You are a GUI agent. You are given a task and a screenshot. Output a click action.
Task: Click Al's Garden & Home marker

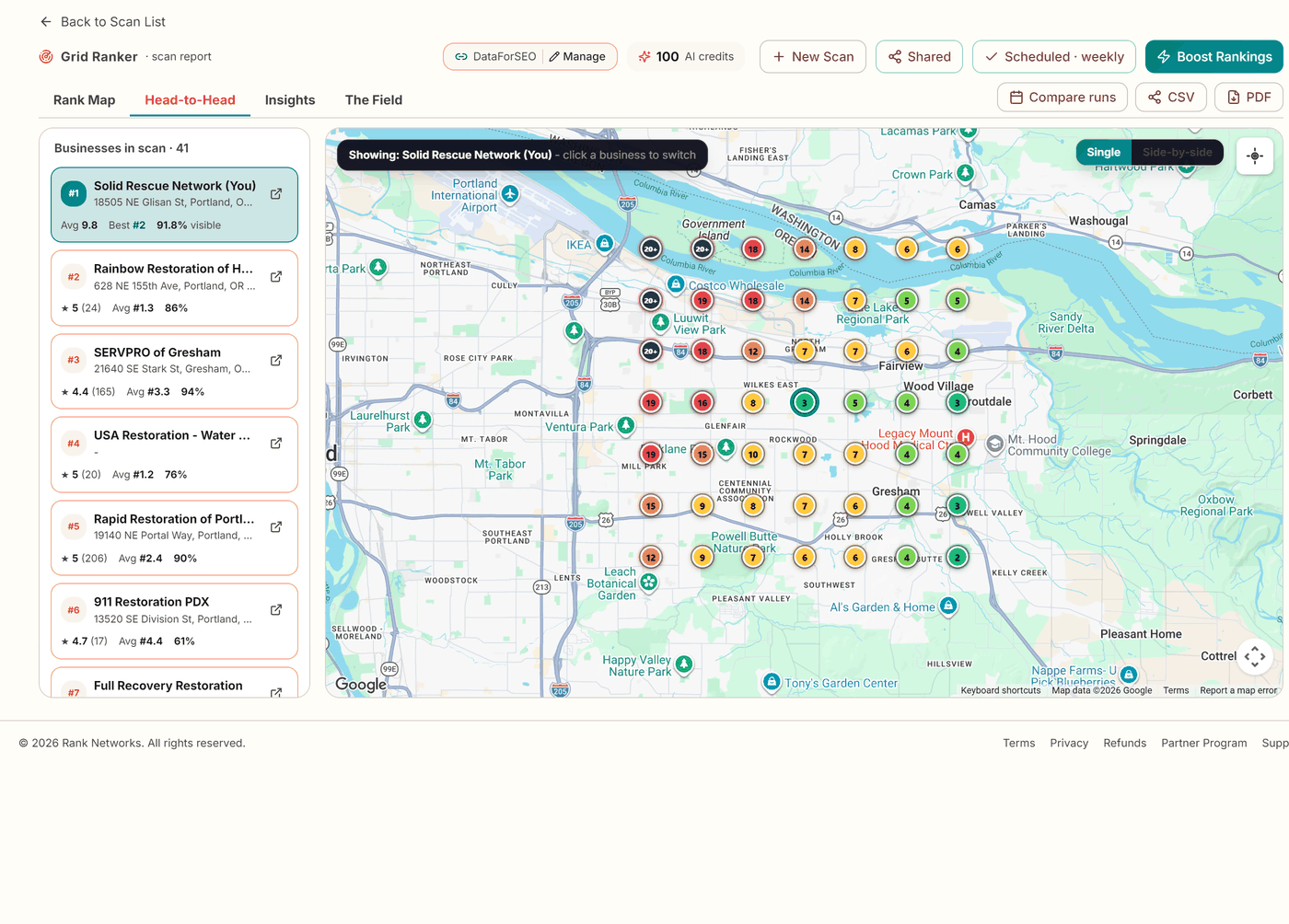tap(948, 606)
